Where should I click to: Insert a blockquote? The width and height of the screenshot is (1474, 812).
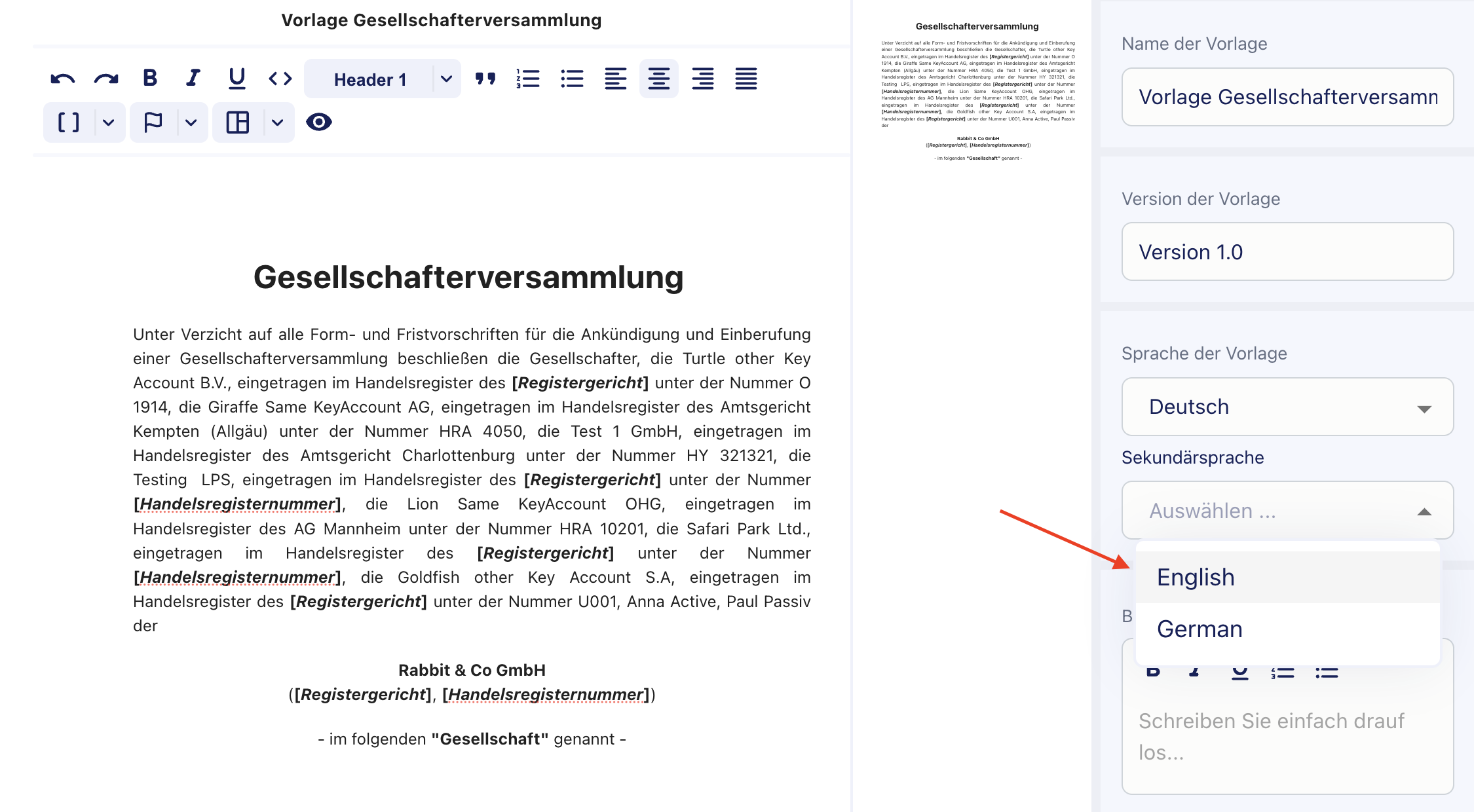[485, 79]
